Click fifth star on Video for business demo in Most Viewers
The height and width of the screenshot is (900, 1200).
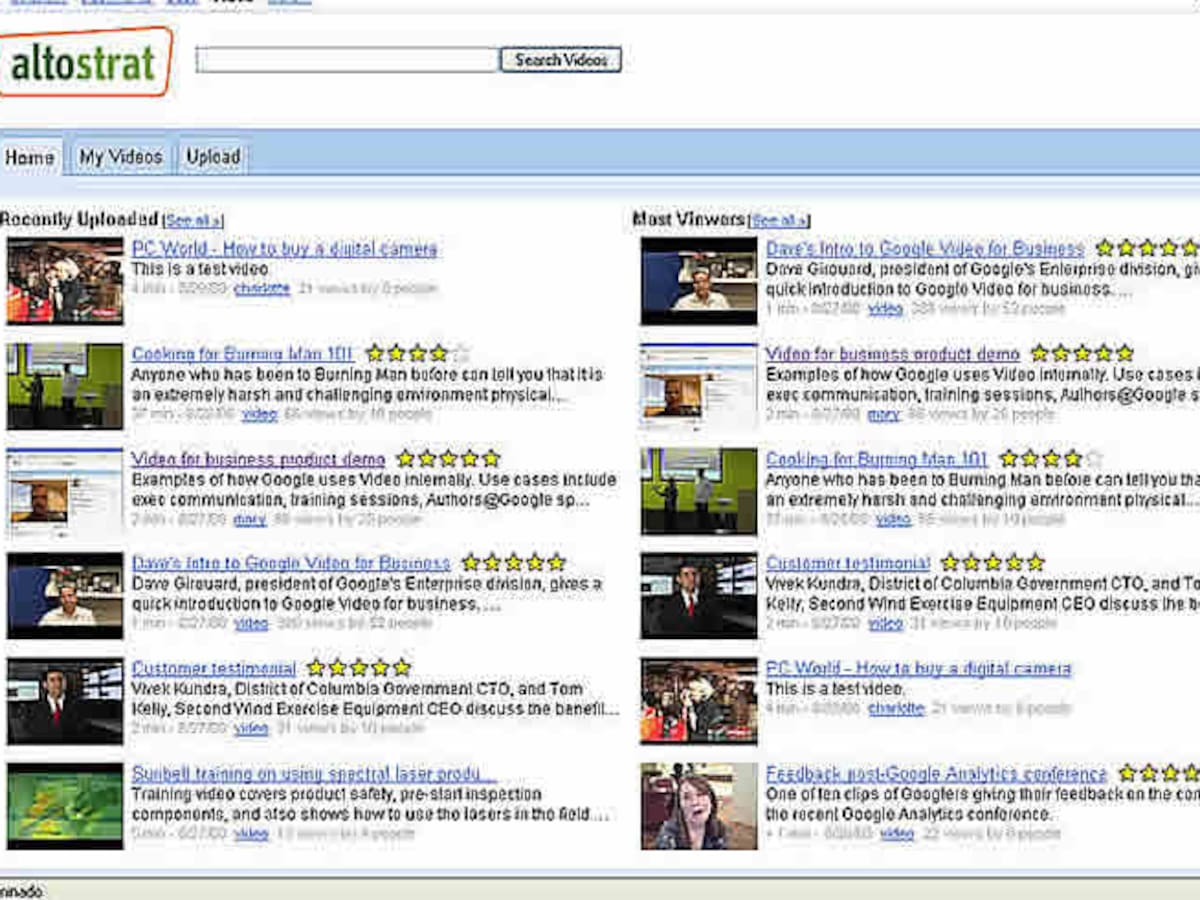(x=1125, y=354)
